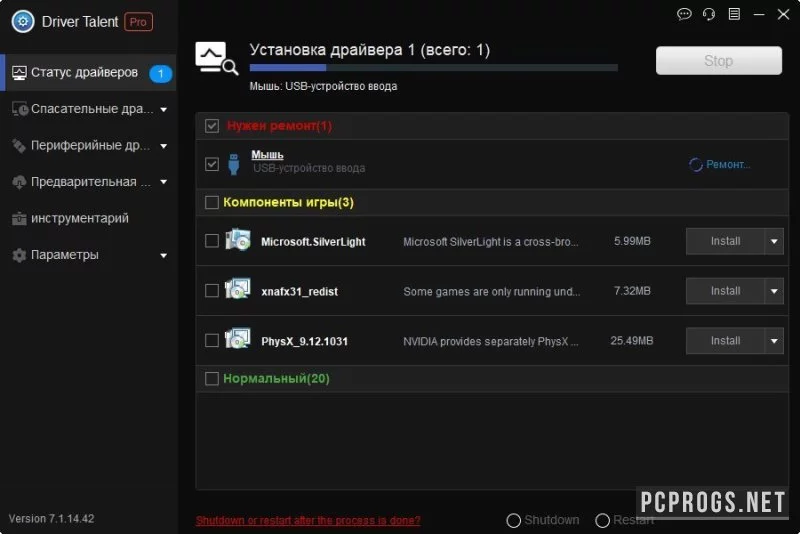
Task: Click the Мышь: USB-устройство ввода status line
Action: (x=323, y=86)
